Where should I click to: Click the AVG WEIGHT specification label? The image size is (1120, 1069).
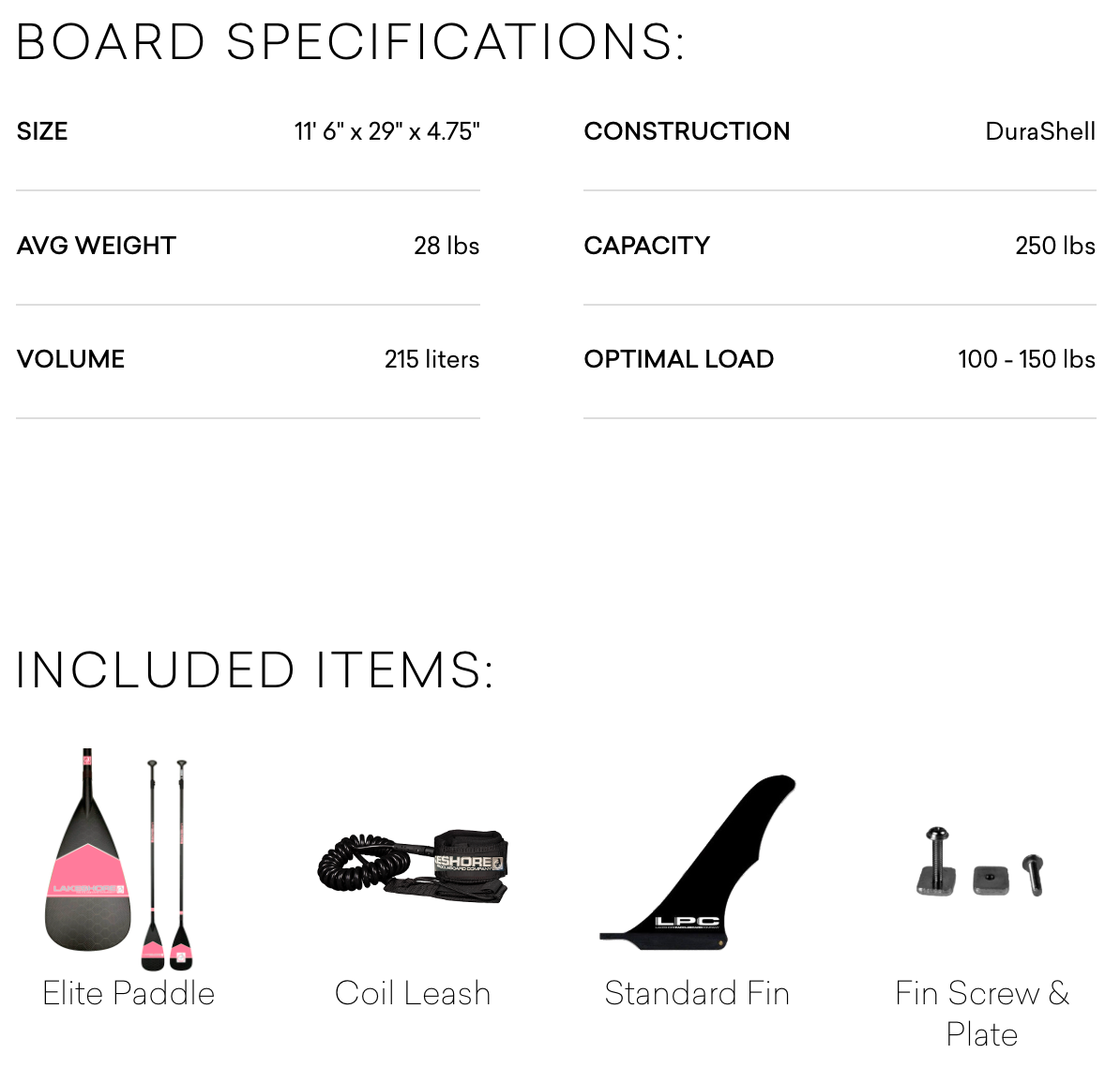tap(97, 246)
